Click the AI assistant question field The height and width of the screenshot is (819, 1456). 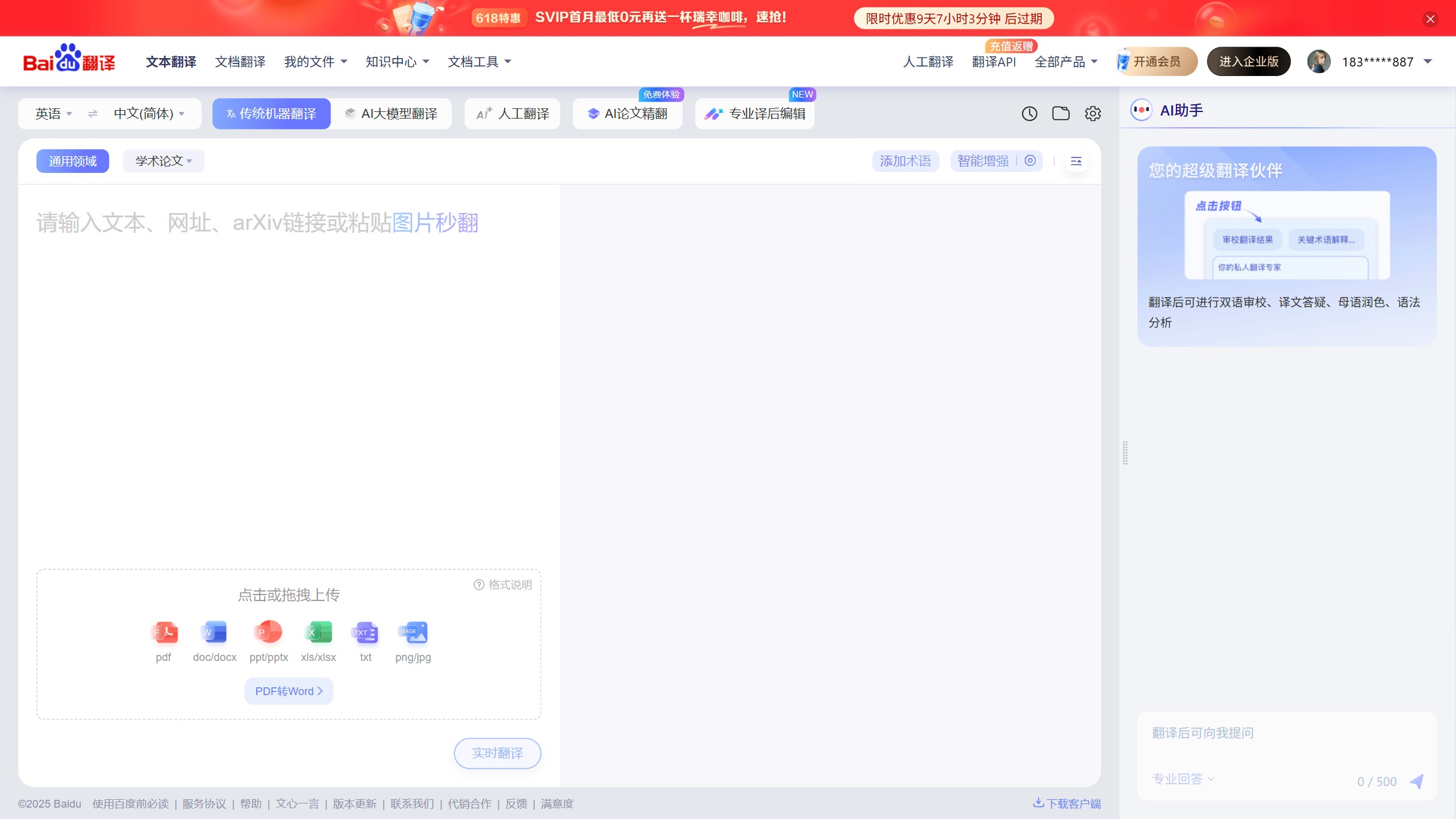pyautogui.click(x=1287, y=733)
